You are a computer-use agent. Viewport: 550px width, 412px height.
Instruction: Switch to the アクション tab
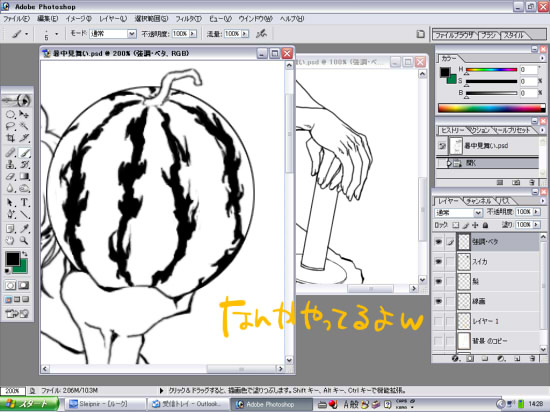point(480,130)
